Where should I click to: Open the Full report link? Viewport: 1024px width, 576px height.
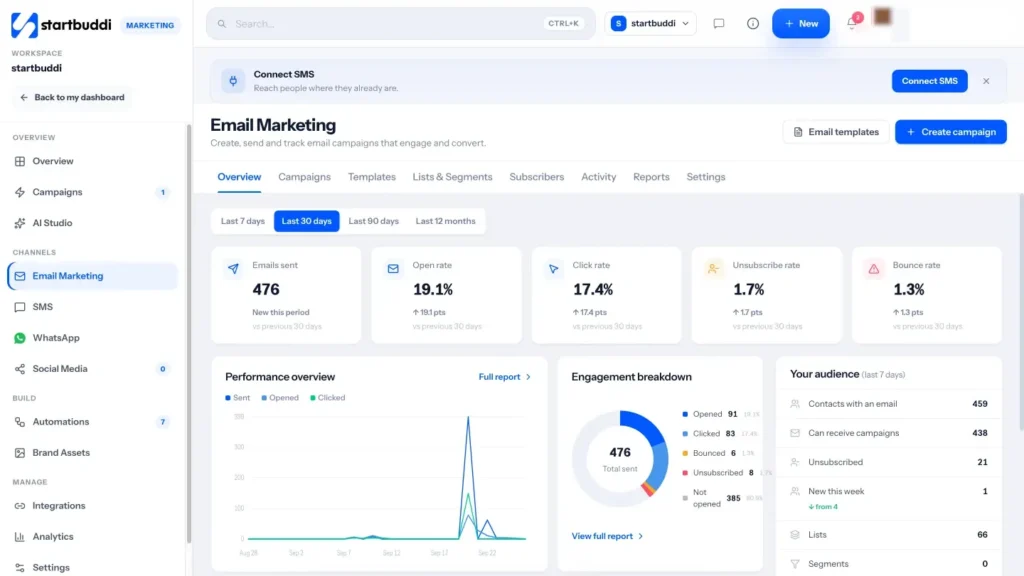tap(505, 377)
